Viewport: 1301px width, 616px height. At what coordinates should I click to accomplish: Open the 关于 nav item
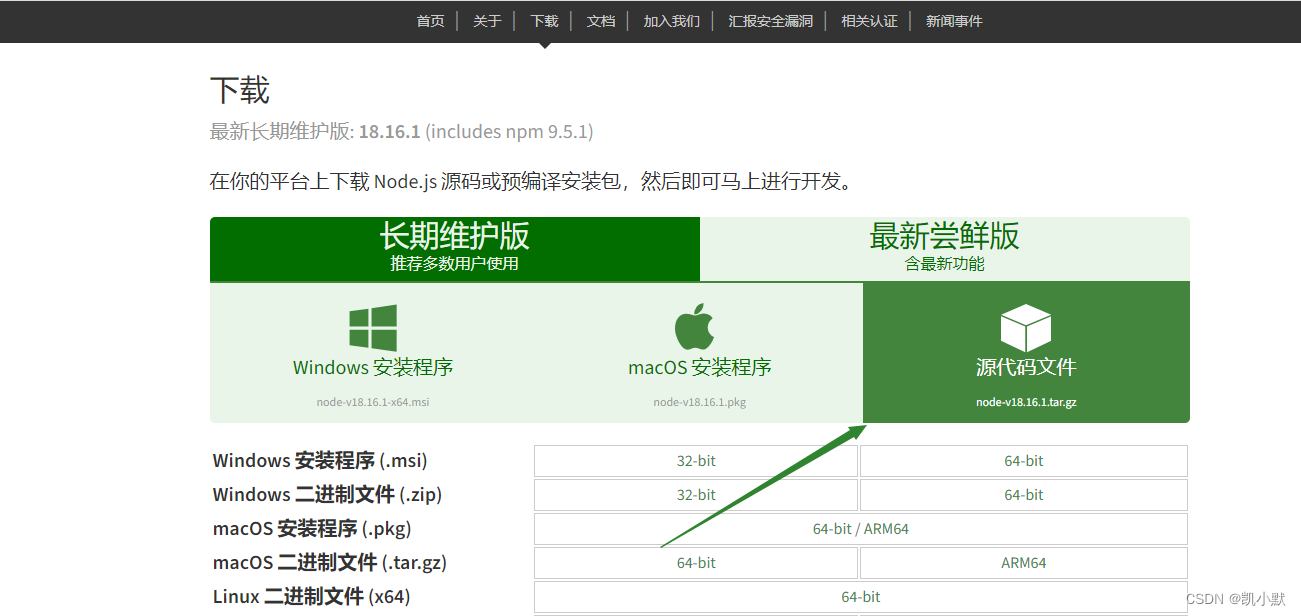(487, 21)
